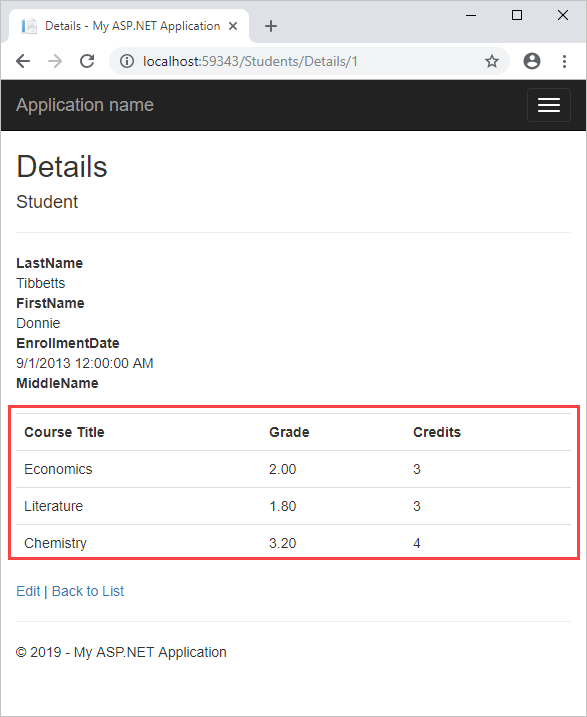Open Chrome three-dot menu

[x=565, y=61]
